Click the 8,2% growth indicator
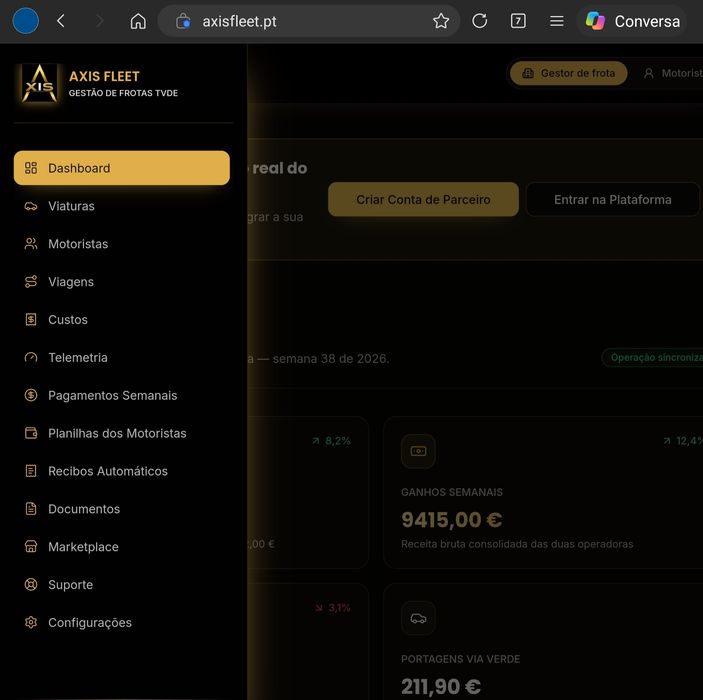 pyautogui.click(x=331, y=441)
